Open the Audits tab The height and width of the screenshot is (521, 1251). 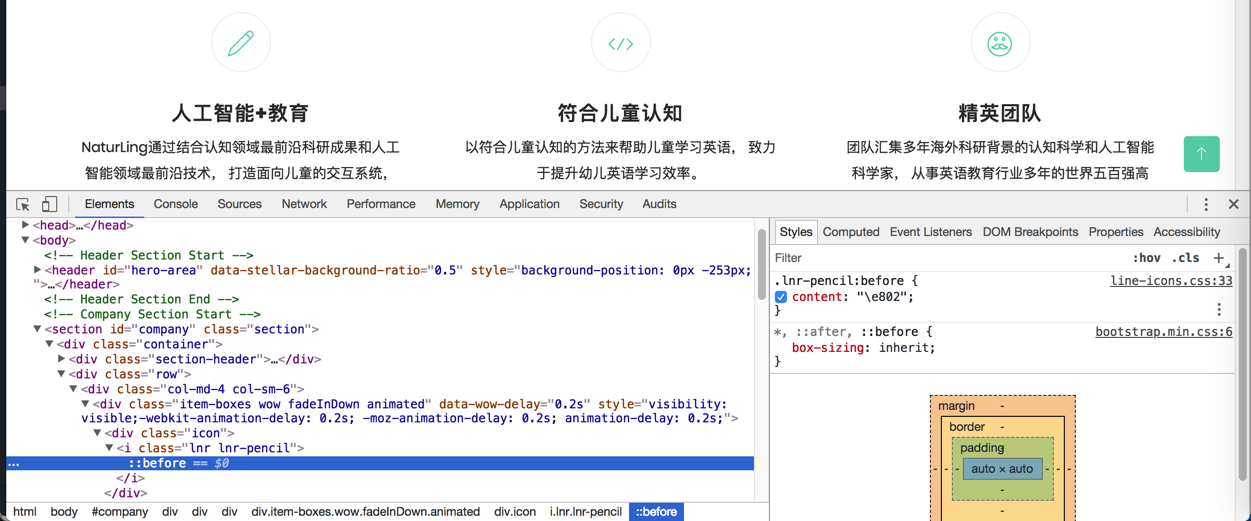tap(659, 204)
